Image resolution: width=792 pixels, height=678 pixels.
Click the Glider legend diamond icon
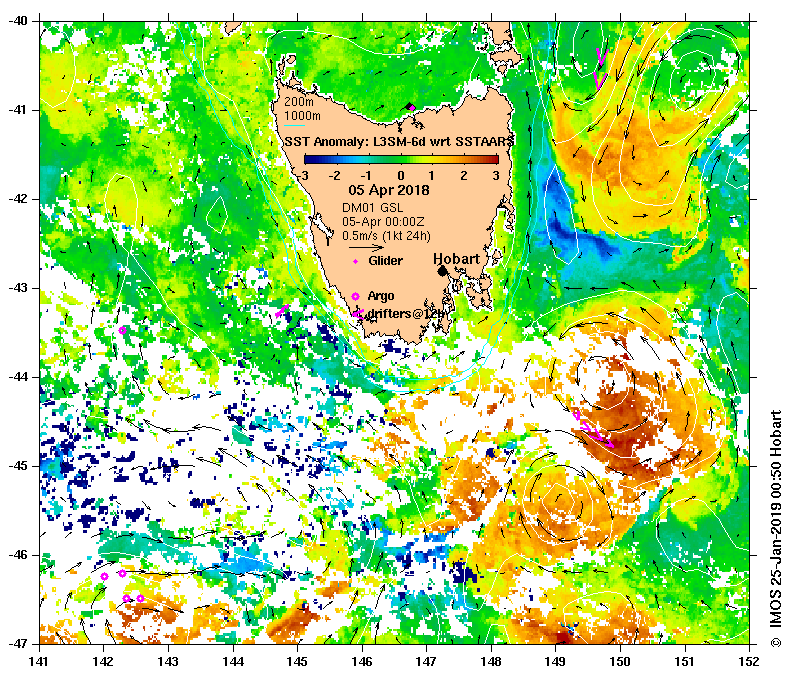pyautogui.click(x=356, y=261)
